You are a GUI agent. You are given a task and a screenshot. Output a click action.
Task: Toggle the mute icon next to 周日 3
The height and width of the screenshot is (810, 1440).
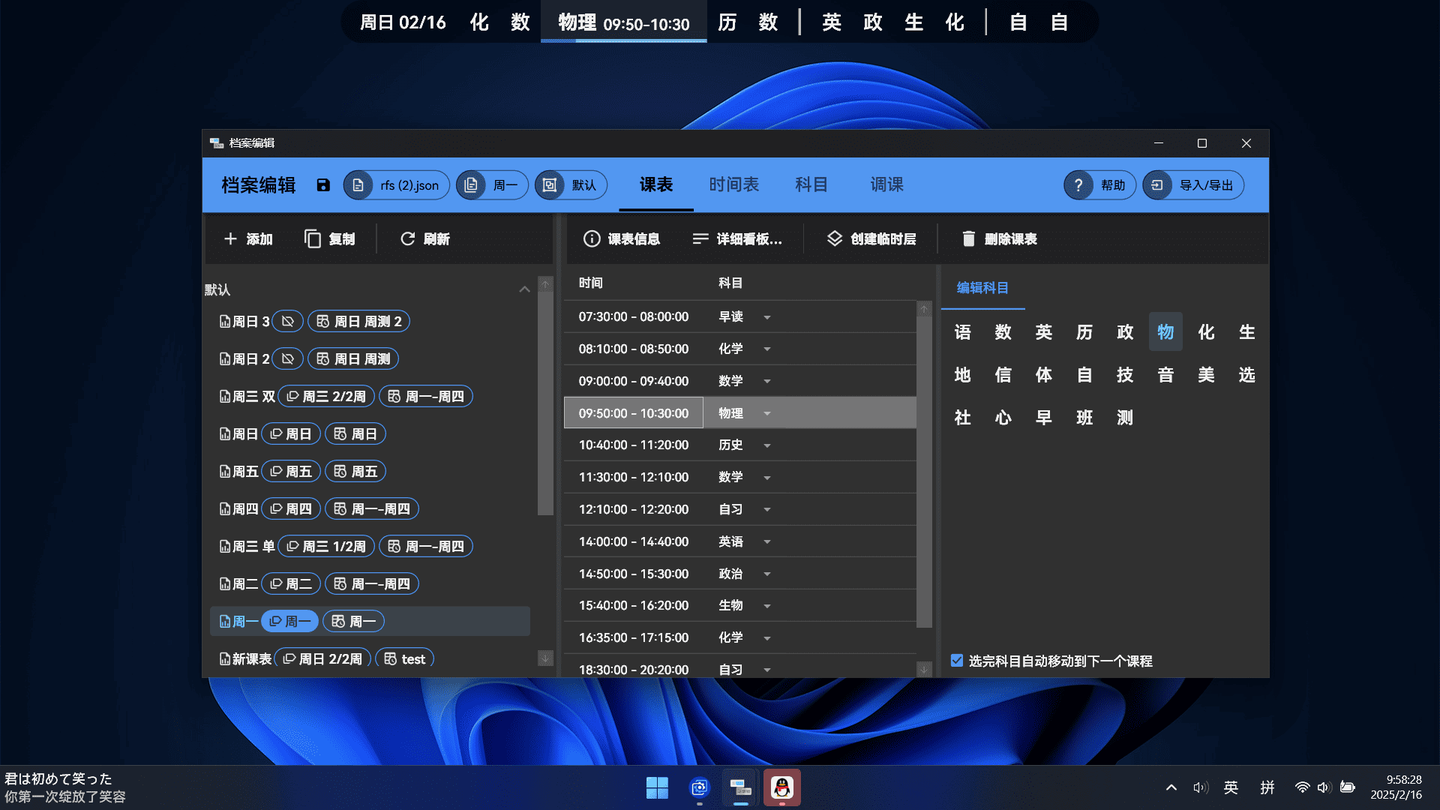(x=287, y=321)
